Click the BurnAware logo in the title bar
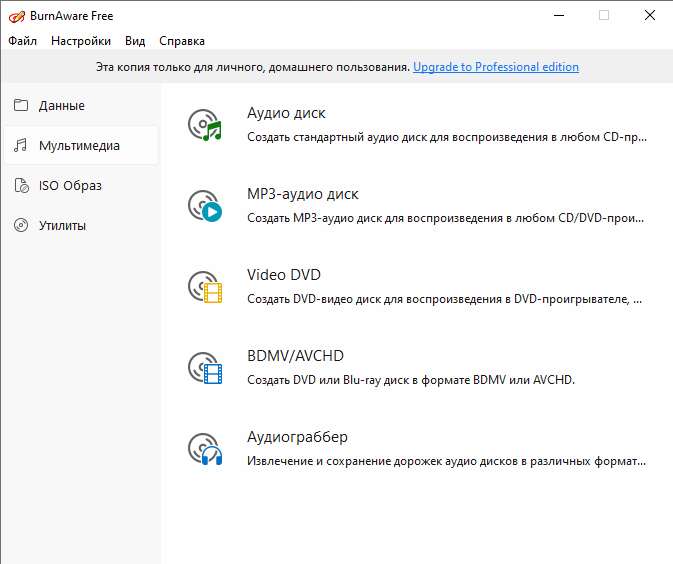The width and height of the screenshot is (673, 564). tap(17, 16)
